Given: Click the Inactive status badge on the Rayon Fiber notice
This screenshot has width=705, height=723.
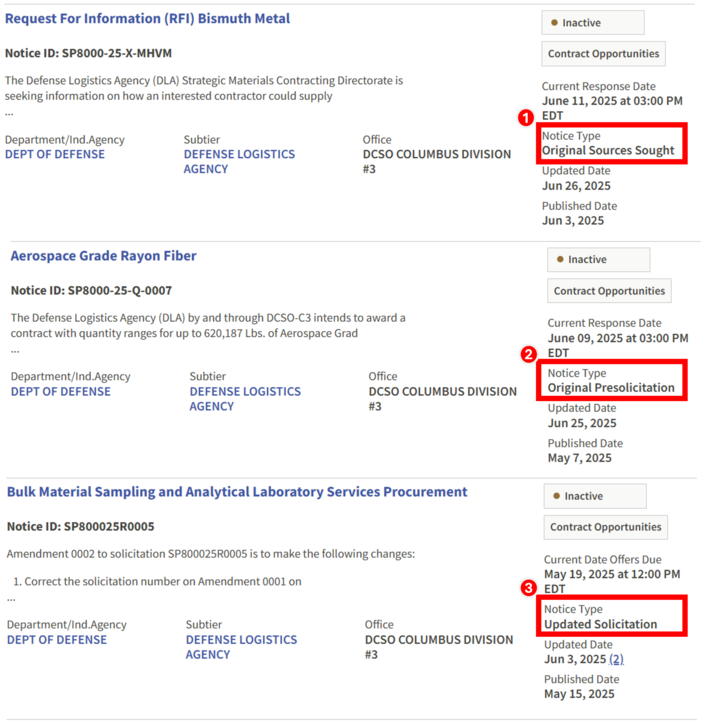Looking at the screenshot, I should (x=598, y=260).
